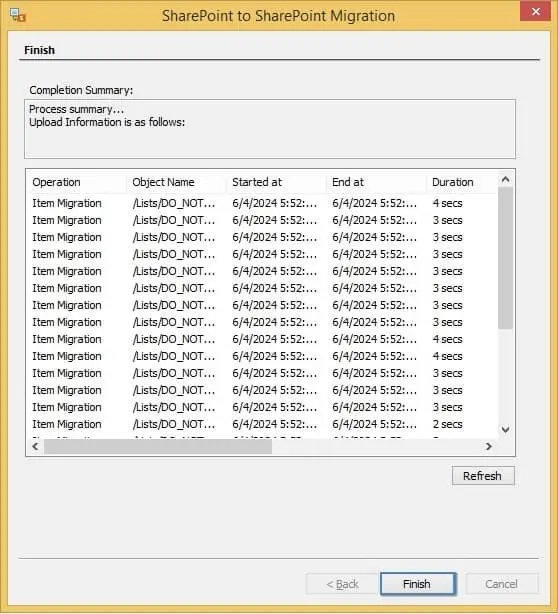The image size is (558, 614).
Task: Click the horizontal scrollbar thumb
Action: (x=158, y=446)
